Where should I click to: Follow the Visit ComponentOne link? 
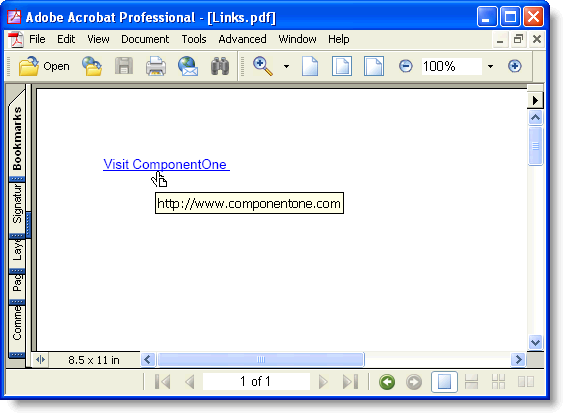point(166,164)
